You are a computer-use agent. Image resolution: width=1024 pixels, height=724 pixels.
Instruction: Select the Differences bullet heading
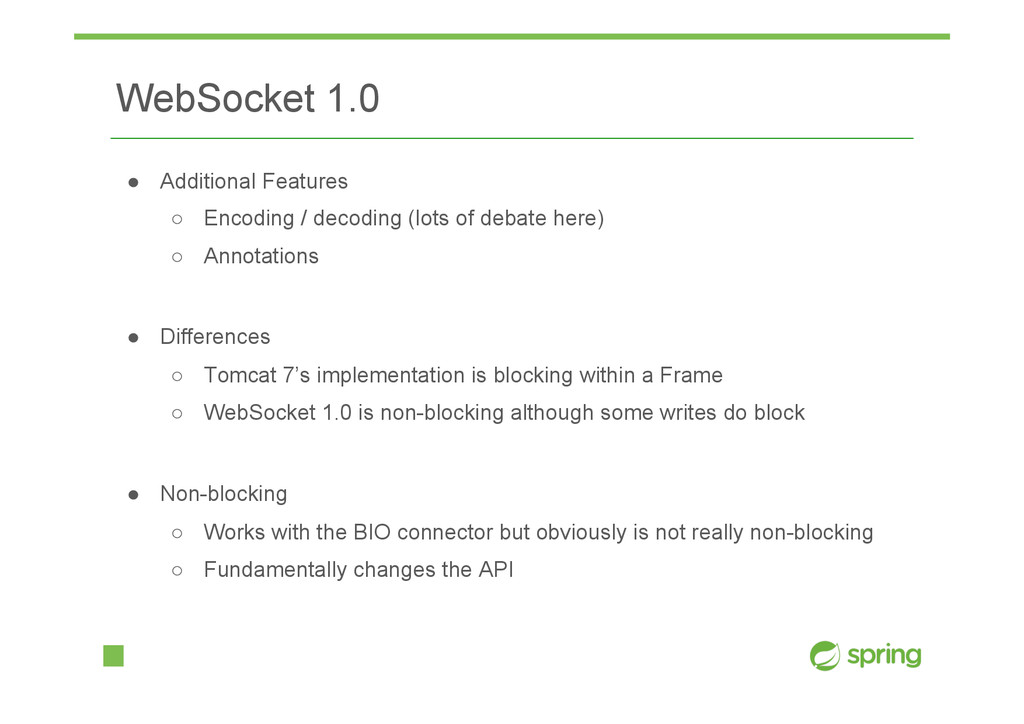click(x=215, y=336)
